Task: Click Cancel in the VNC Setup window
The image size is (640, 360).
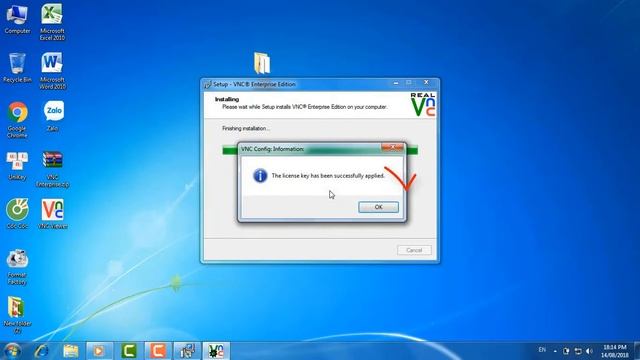Action: point(414,250)
